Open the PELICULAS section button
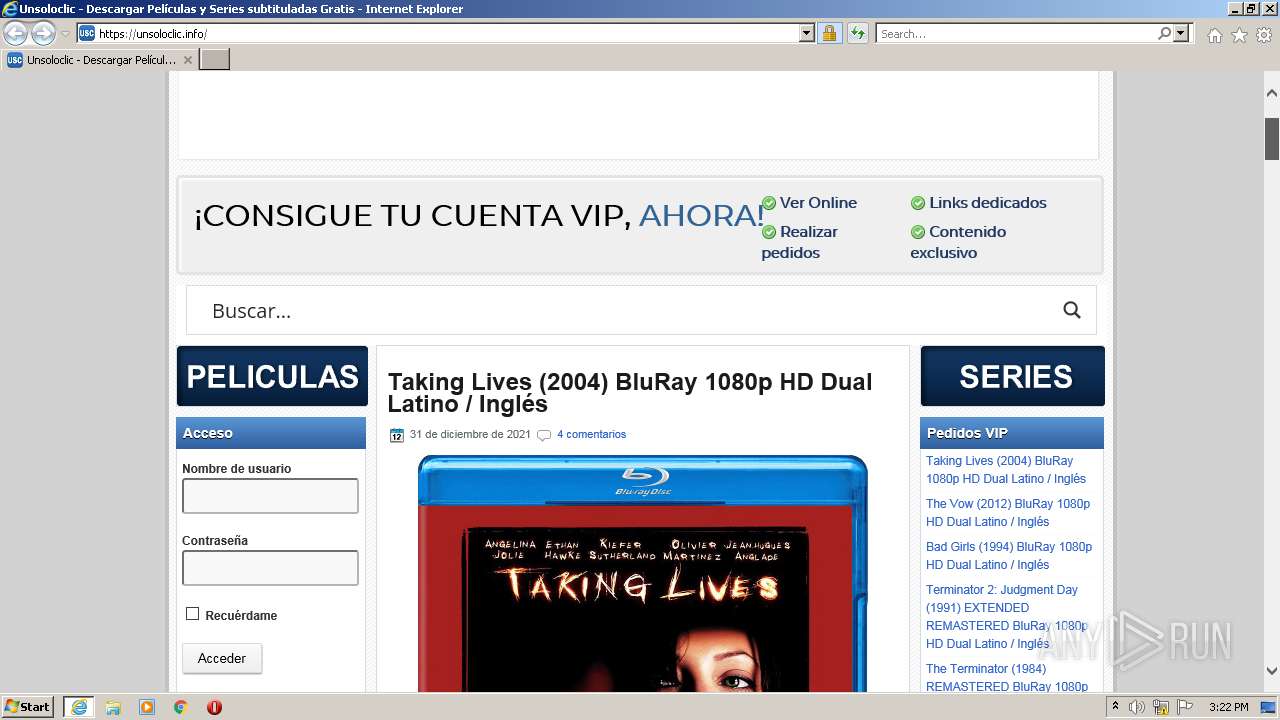The height and width of the screenshot is (720, 1280). tap(272, 376)
